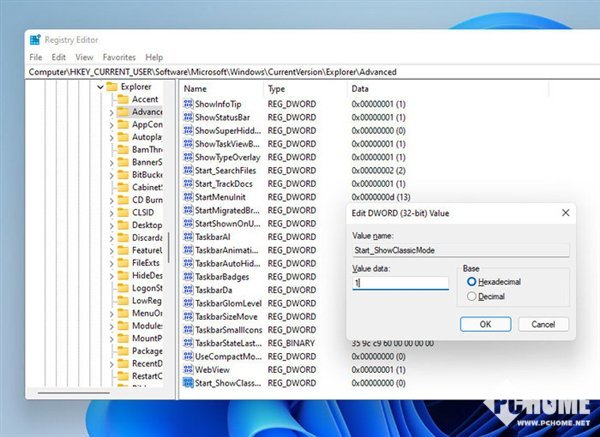This screenshot has height=437, width=600.
Task: Click the TaskbarDa value icon
Action: pos(188,290)
